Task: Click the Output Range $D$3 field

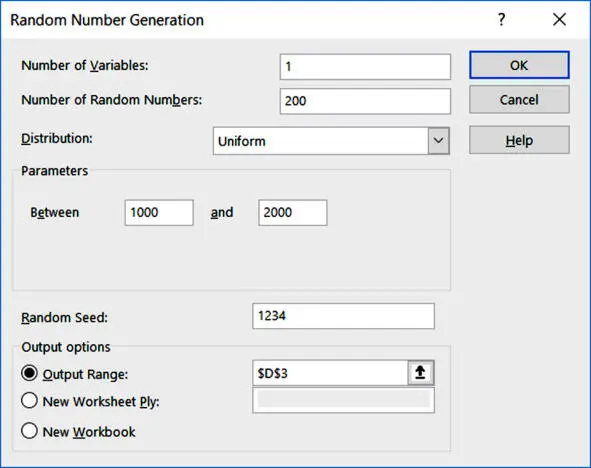Action: tap(330, 373)
